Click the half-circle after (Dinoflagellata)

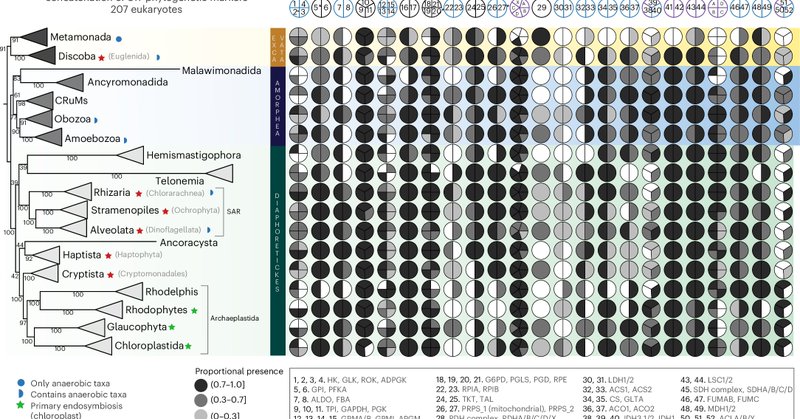(x=208, y=231)
